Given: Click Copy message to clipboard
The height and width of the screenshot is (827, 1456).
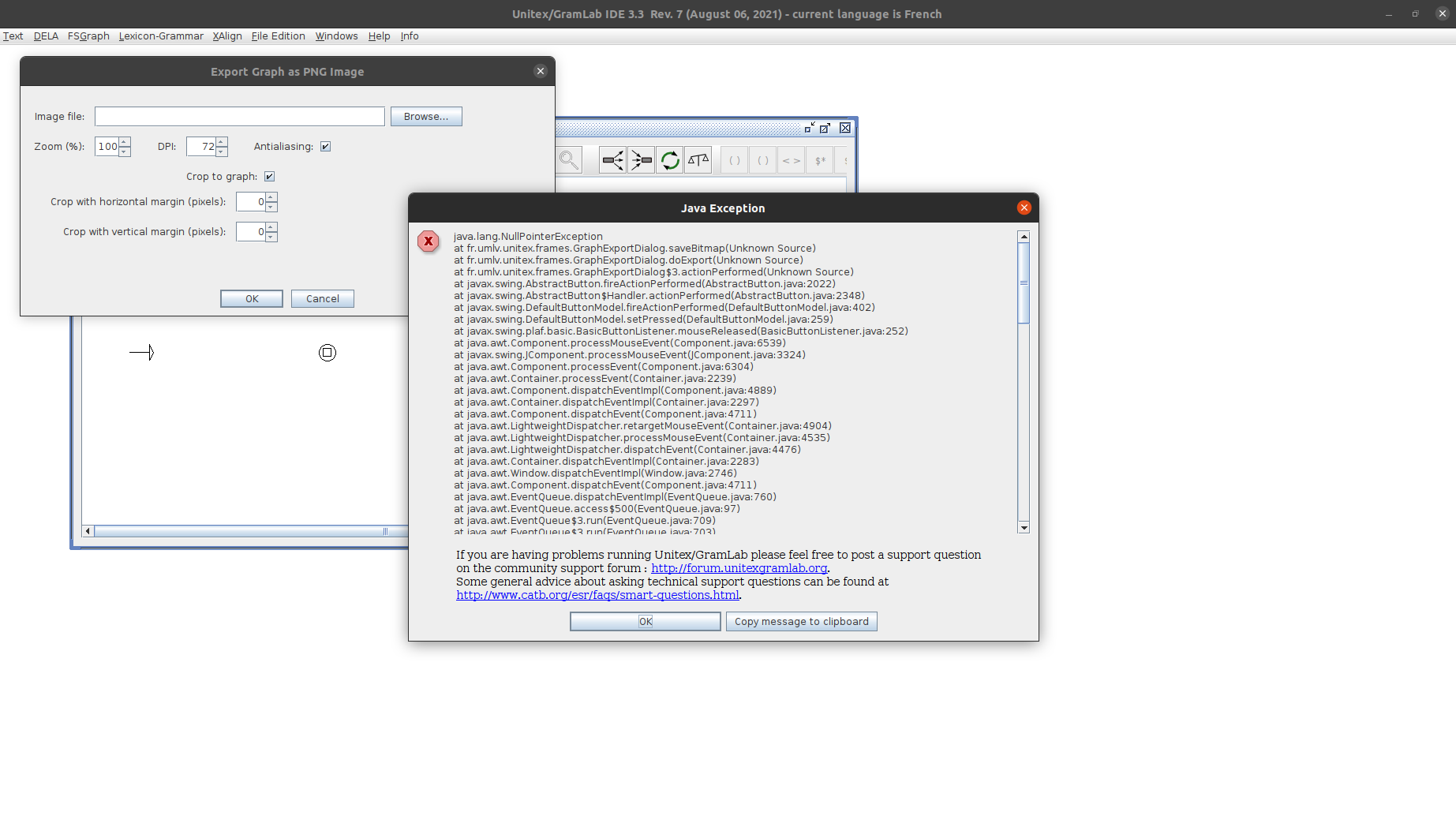Looking at the screenshot, I should (802, 622).
